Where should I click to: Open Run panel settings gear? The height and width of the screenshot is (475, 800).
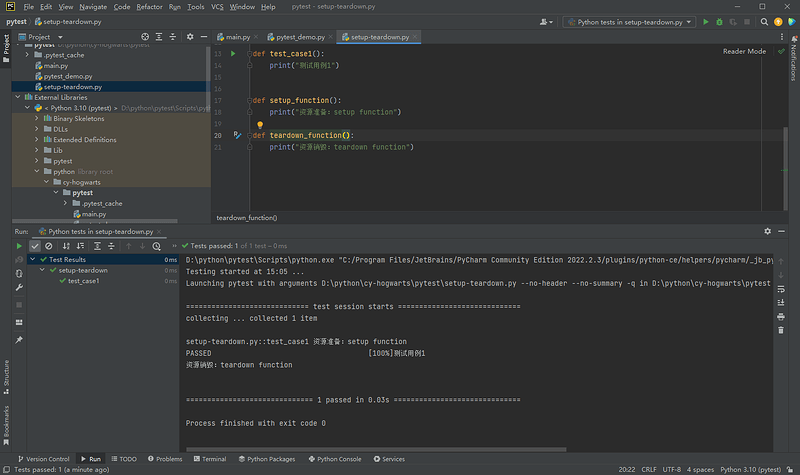tap(767, 231)
